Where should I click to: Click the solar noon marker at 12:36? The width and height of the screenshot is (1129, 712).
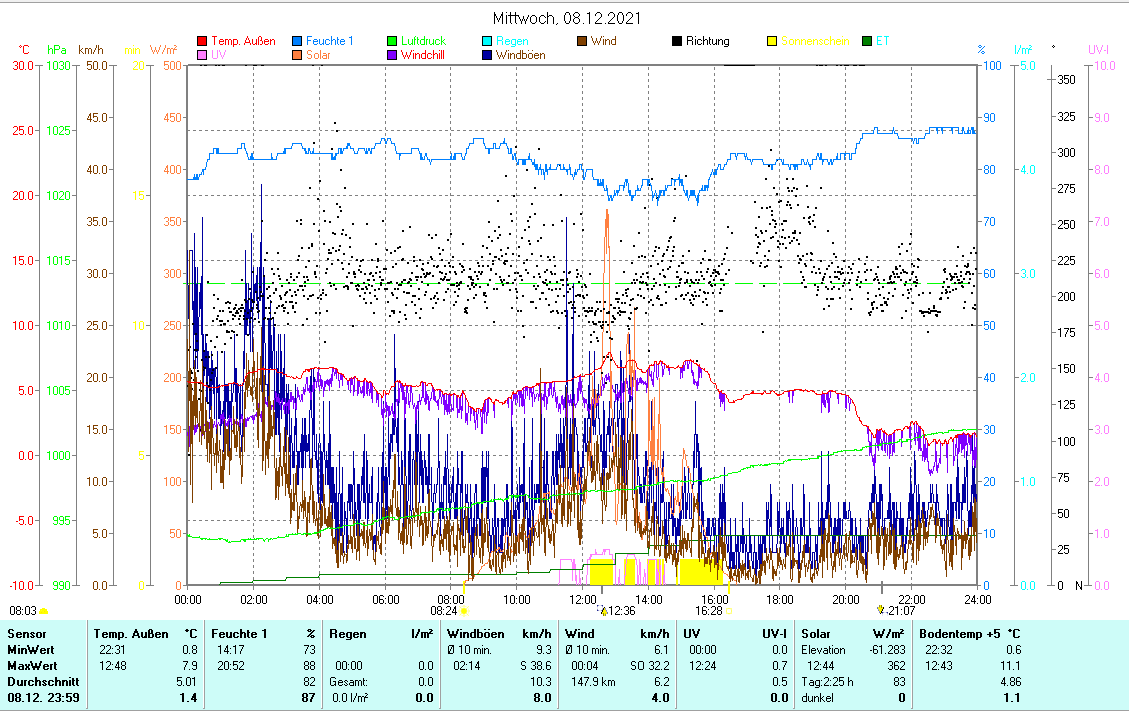[603, 610]
